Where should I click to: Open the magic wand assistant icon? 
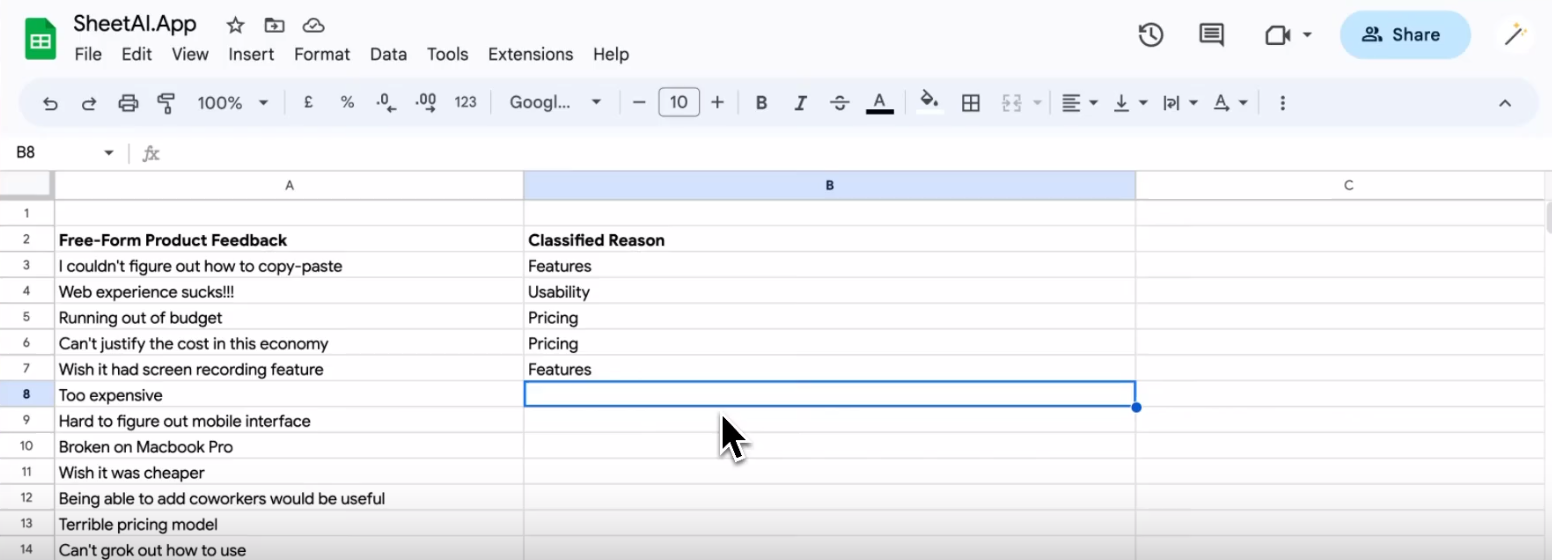click(x=1518, y=35)
